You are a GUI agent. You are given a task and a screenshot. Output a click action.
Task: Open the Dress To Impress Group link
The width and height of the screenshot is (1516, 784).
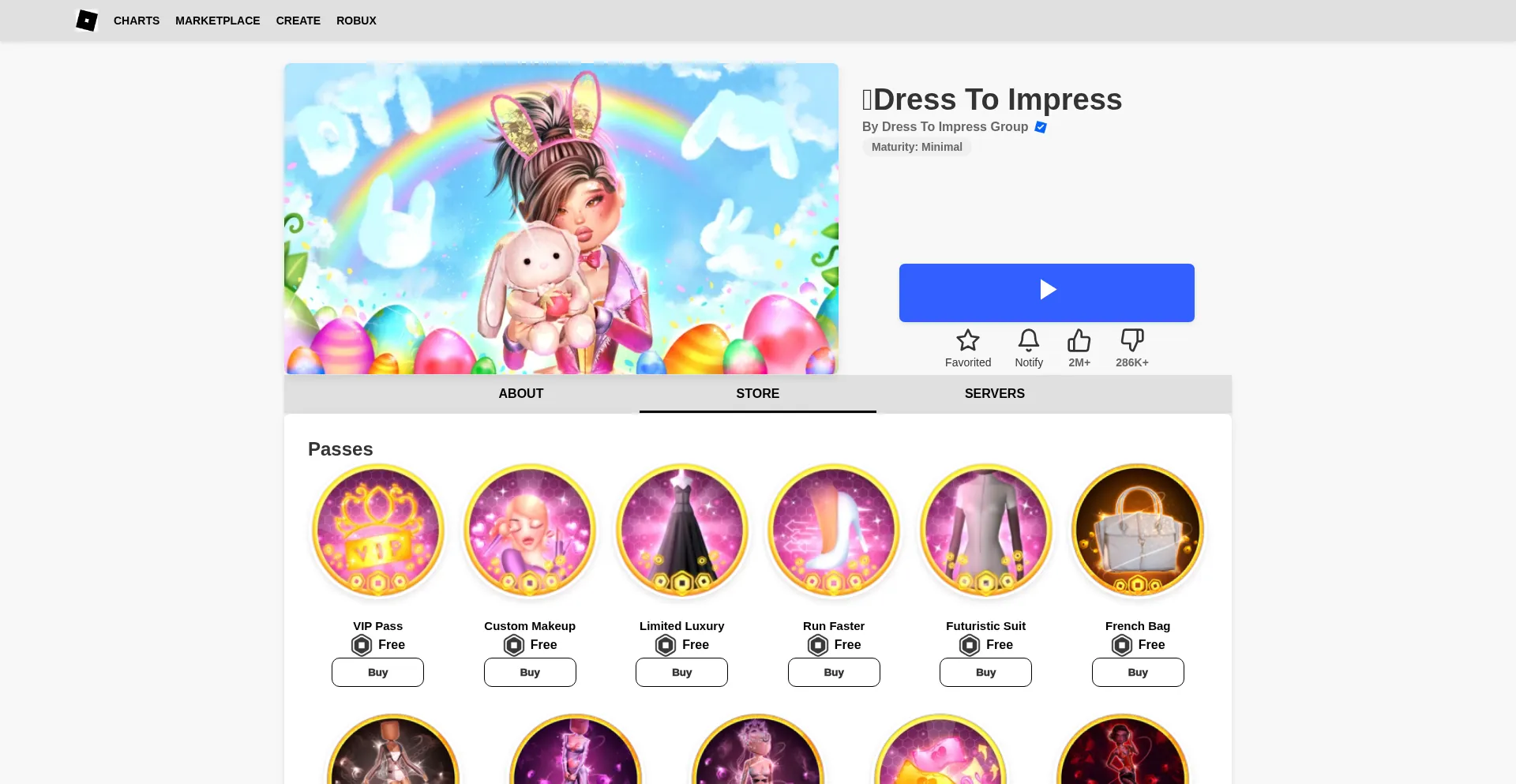pyautogui.click(x=955, y=126)
